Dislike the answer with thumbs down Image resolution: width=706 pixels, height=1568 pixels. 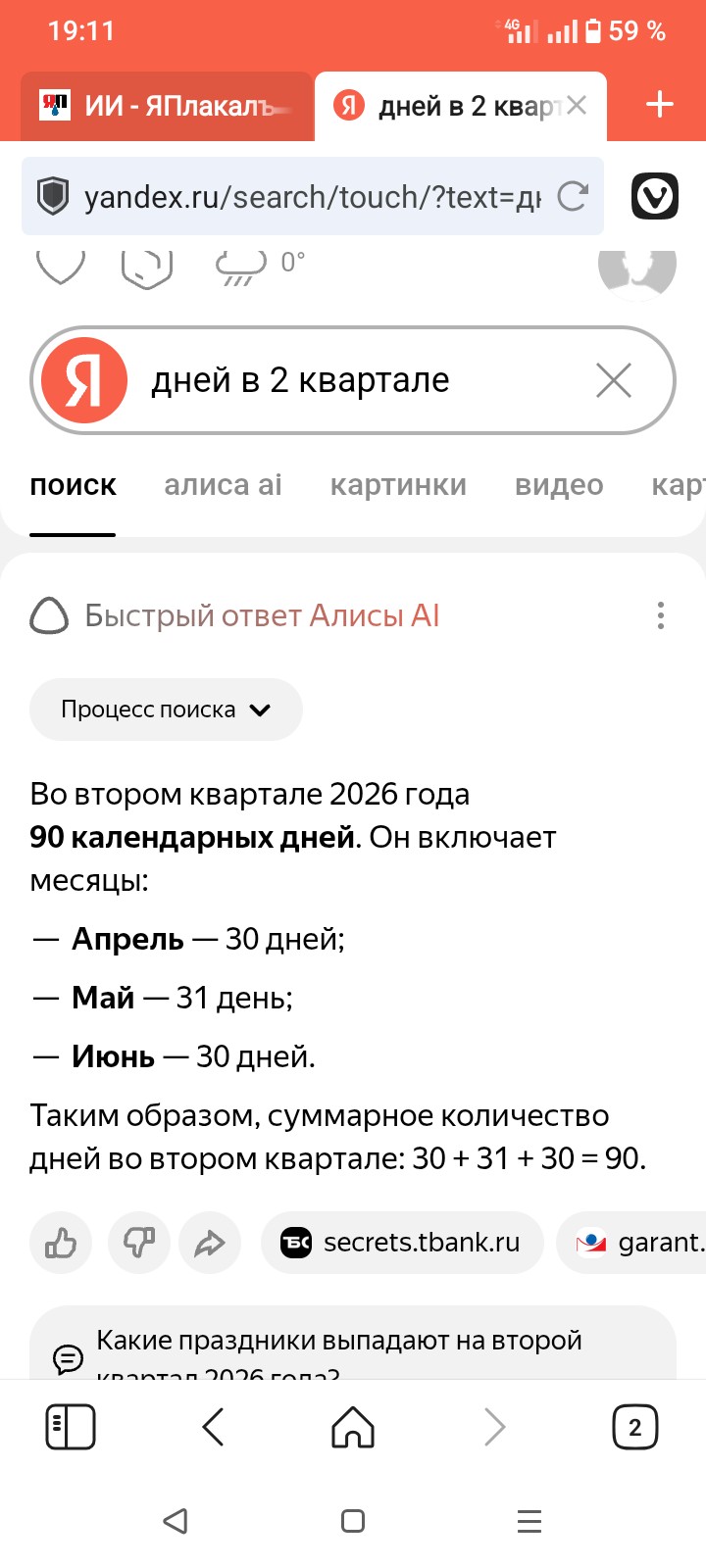[138, 1243]
